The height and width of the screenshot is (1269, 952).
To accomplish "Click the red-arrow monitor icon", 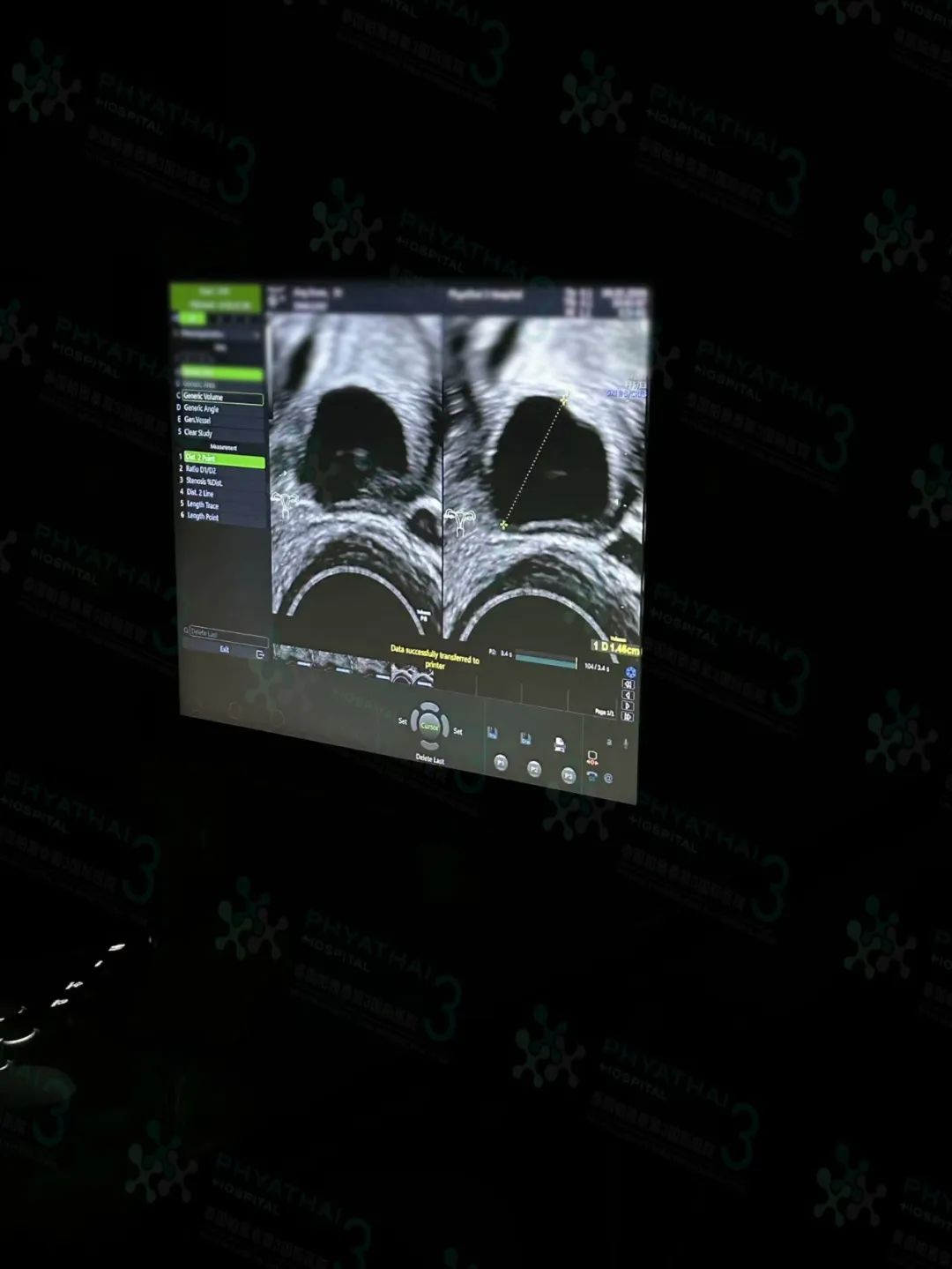I will click(592, 757).
